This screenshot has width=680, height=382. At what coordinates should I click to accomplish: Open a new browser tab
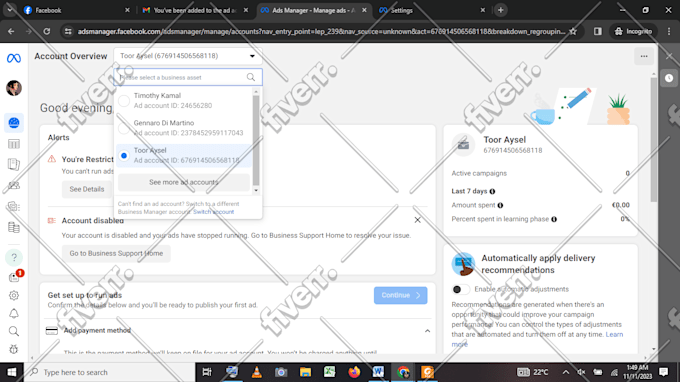pos(500,10)
